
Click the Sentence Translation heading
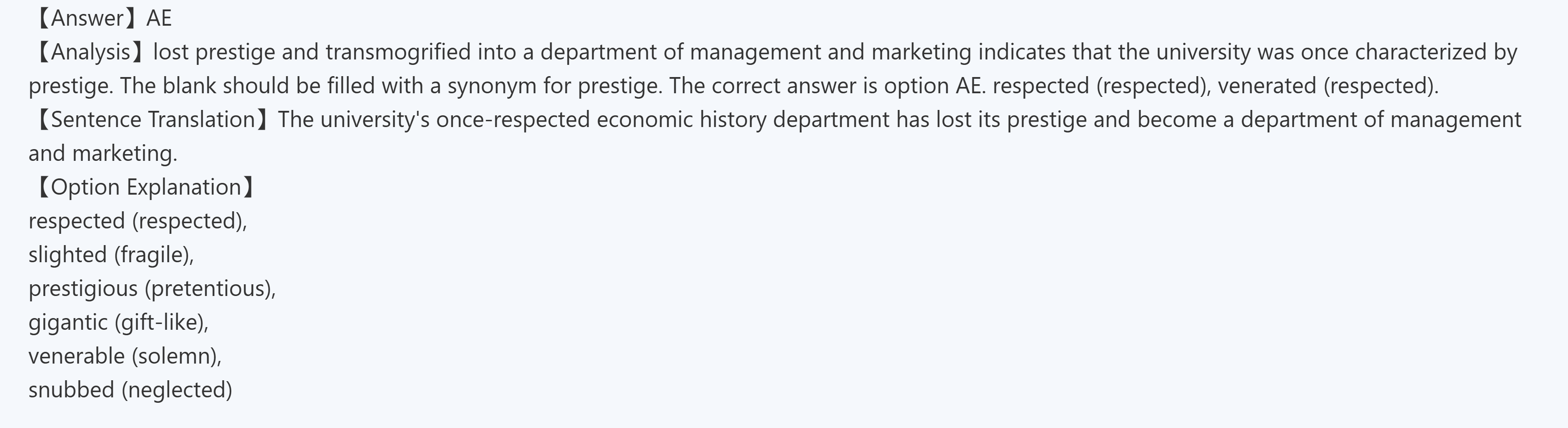(x=153, y=119)
